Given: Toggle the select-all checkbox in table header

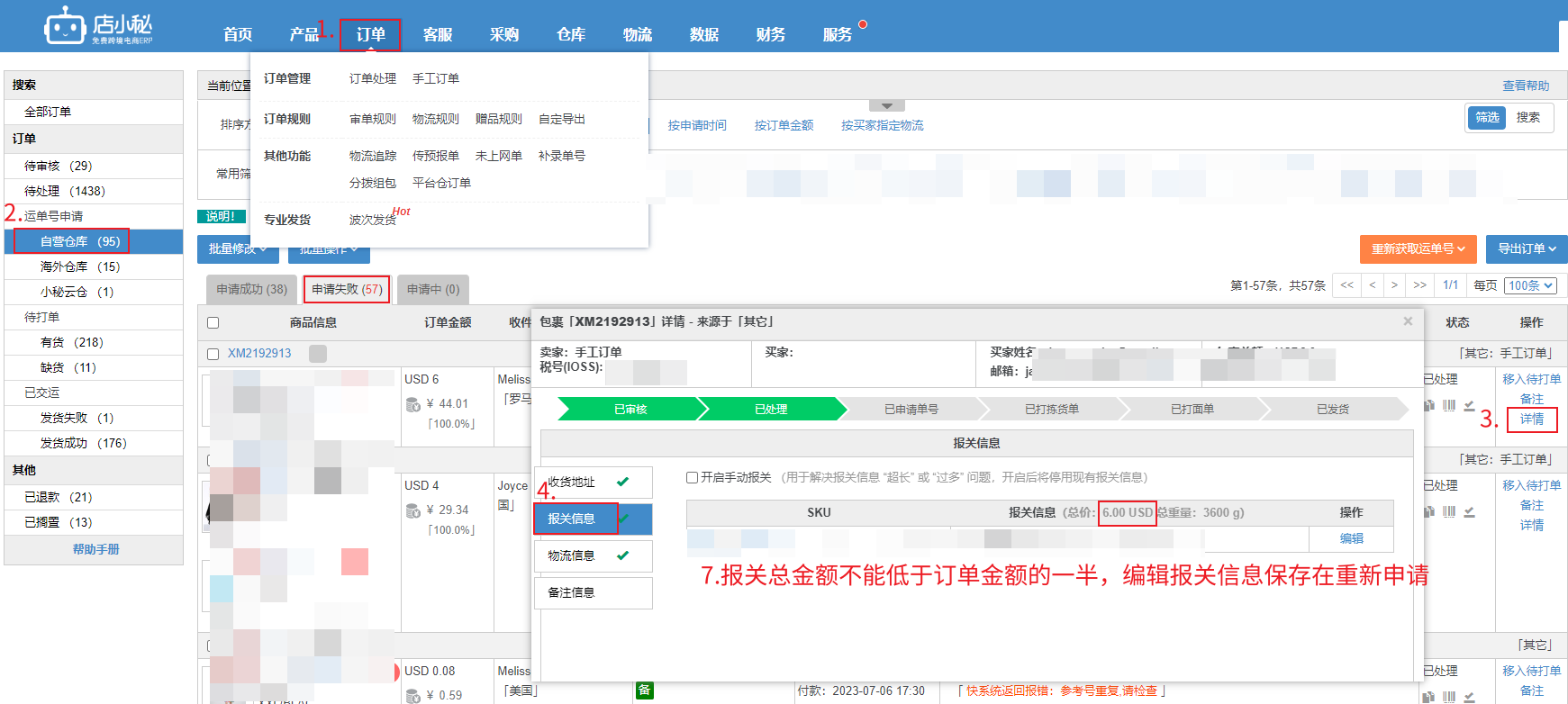Looking at the screenshot, I should 213,322.
